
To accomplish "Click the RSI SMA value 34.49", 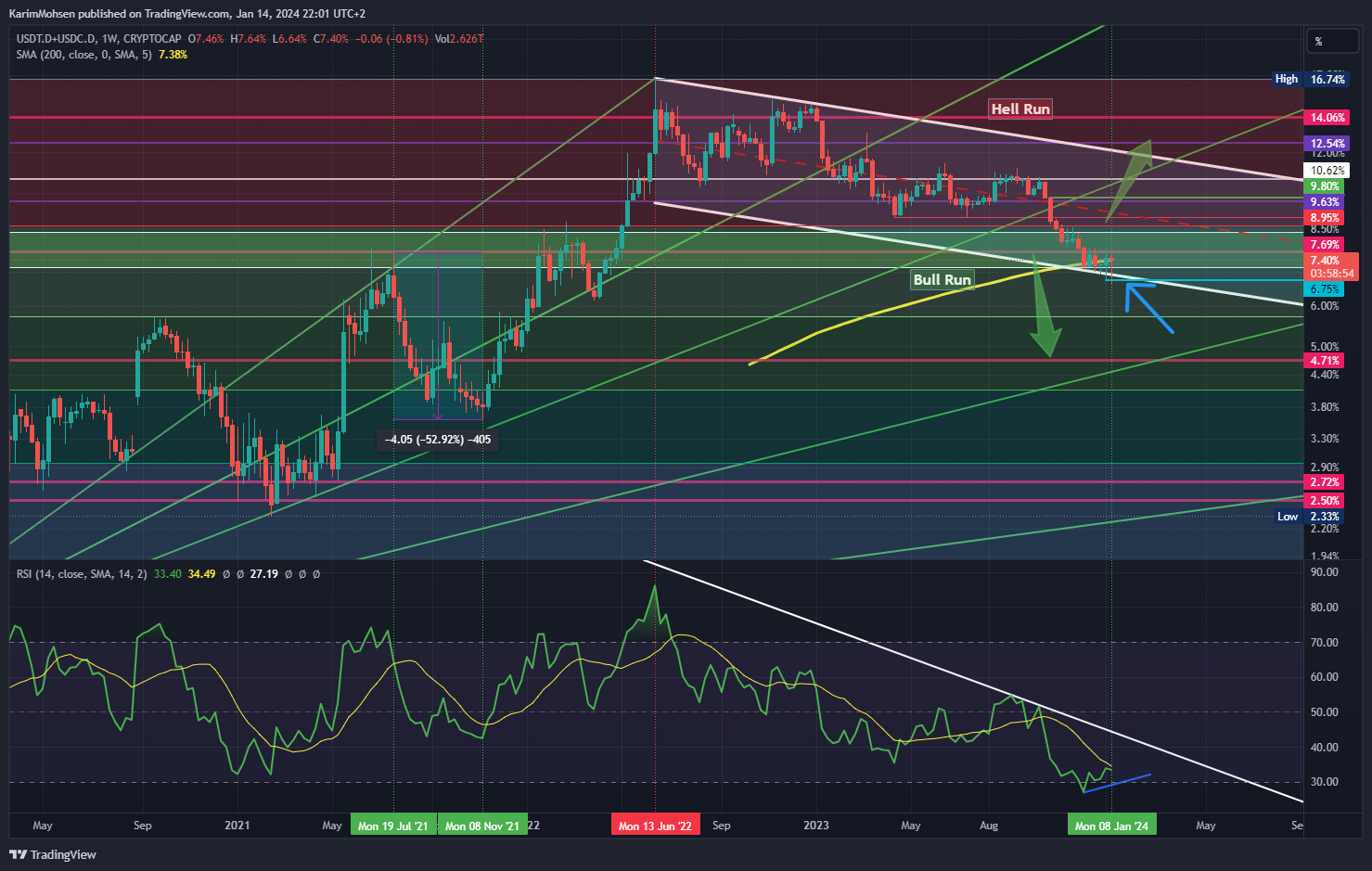I will coord(201,574).
